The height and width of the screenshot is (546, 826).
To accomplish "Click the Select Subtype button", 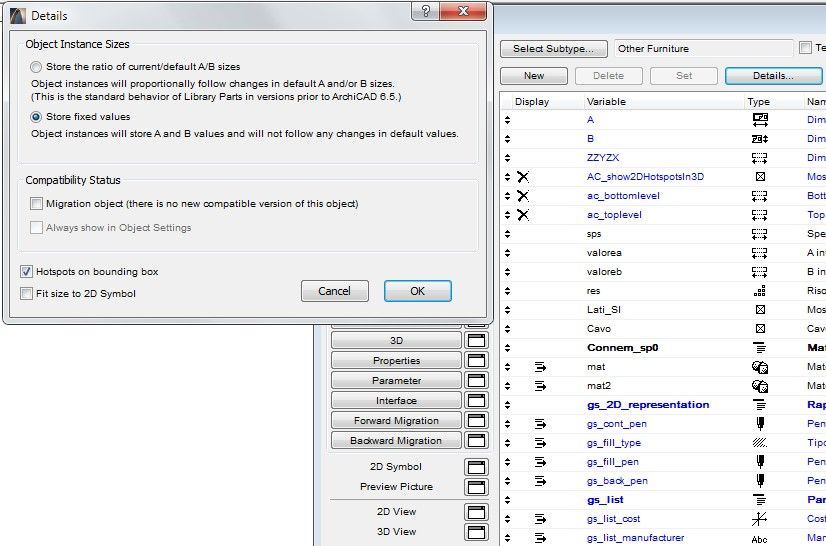I will click(553, 48).
